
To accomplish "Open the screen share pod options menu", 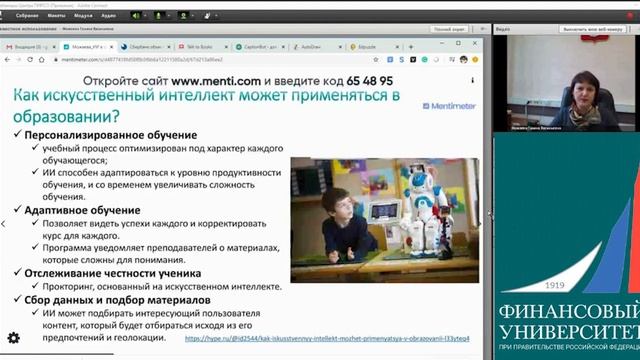I will click(483, 29).
